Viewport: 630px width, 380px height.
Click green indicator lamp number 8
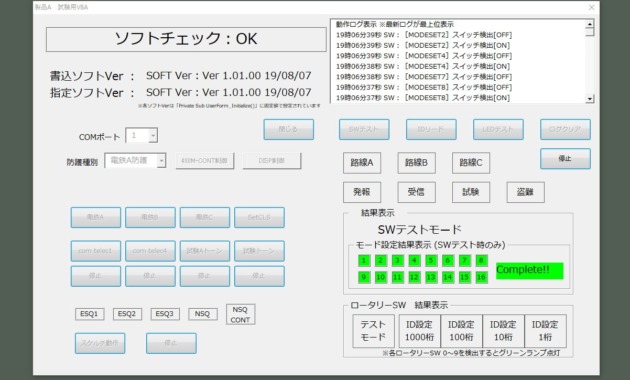(x=481, y=260)
